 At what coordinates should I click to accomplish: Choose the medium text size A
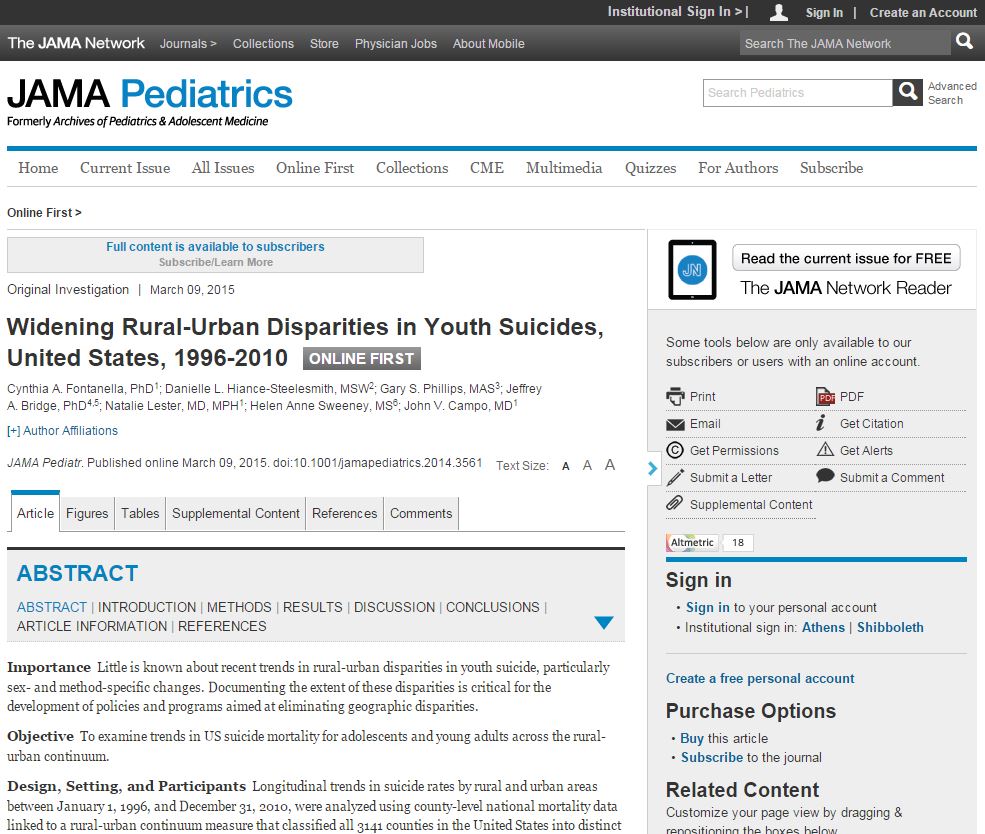tap(587, 465)
